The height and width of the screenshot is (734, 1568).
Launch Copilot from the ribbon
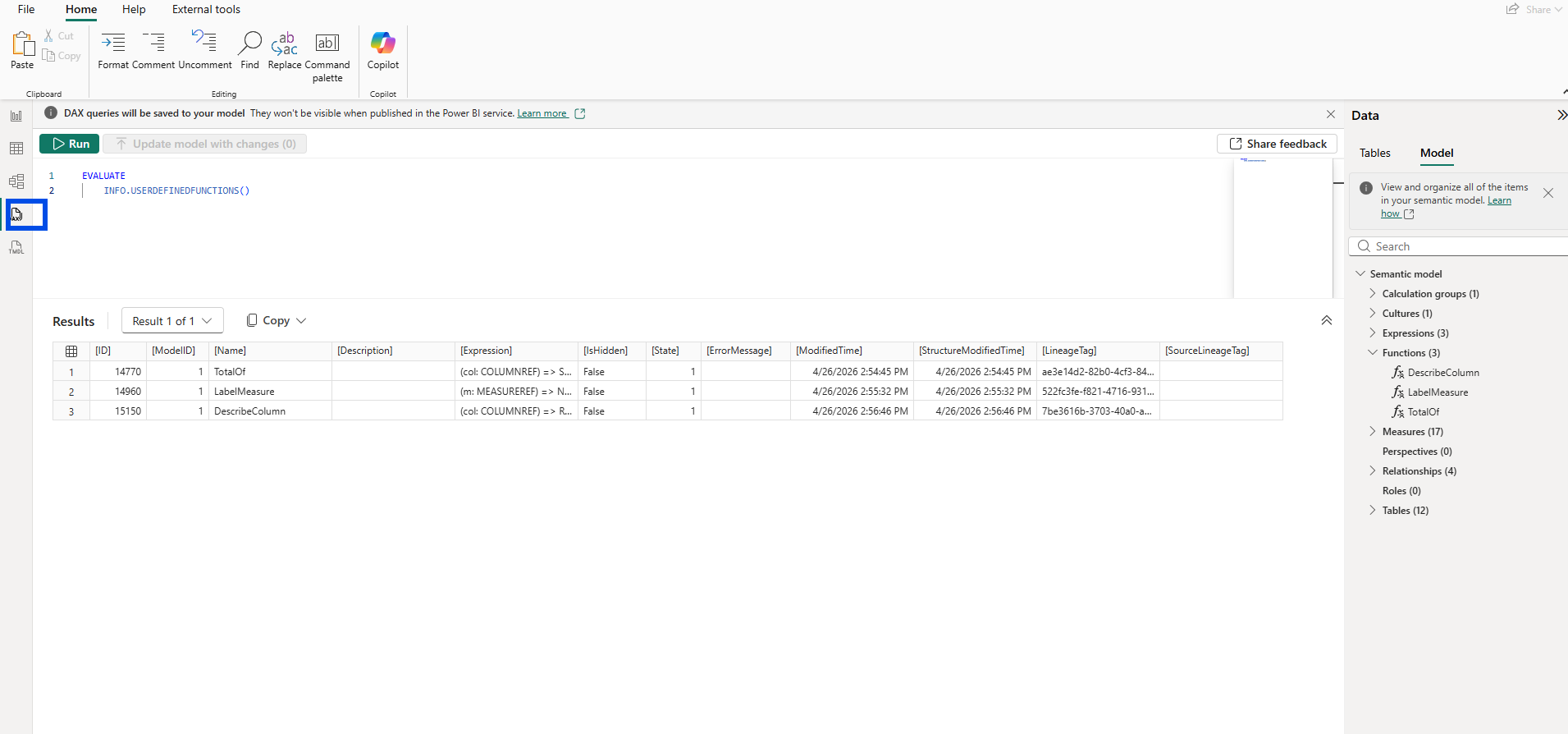(x=383, y=51)
